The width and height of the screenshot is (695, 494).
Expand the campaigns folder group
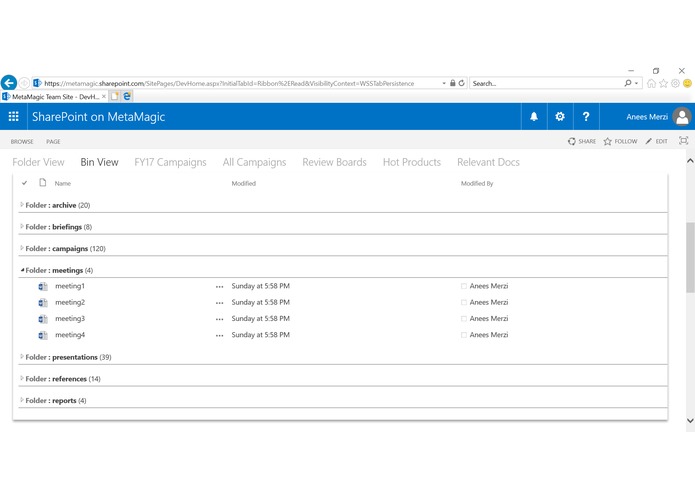click(x=22, y=248)
